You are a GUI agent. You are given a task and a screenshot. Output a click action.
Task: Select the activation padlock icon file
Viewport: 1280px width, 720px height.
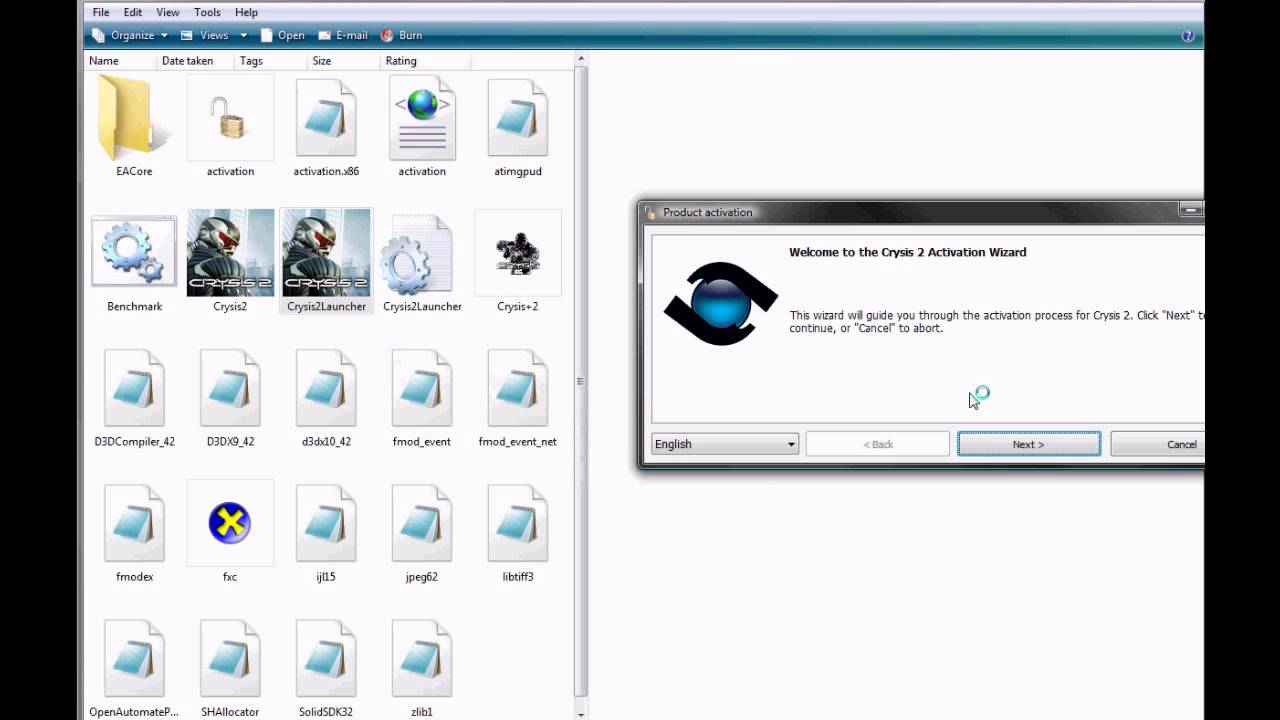[x=230, y=126]
